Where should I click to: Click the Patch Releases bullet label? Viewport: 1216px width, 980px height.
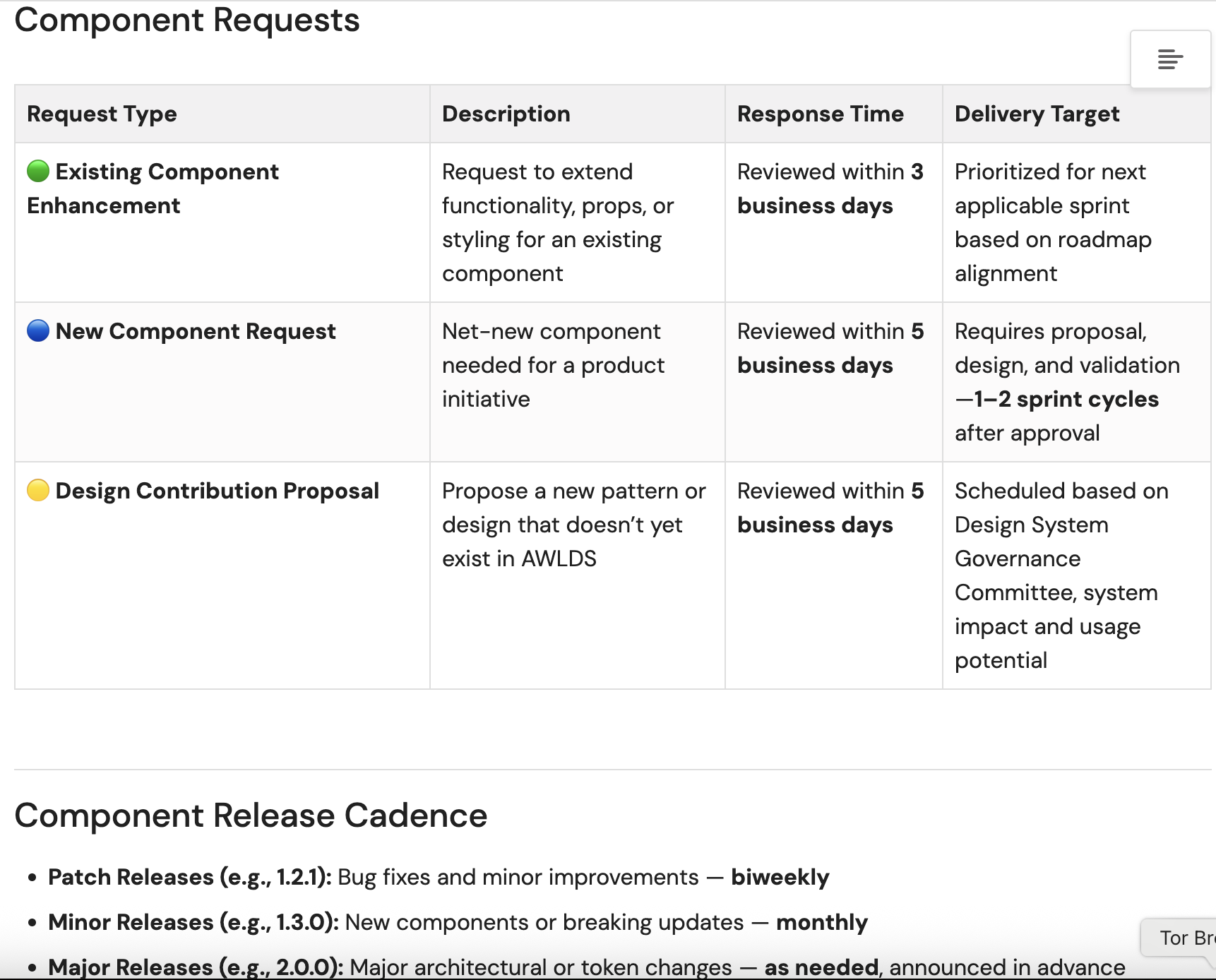coord(189,877)
